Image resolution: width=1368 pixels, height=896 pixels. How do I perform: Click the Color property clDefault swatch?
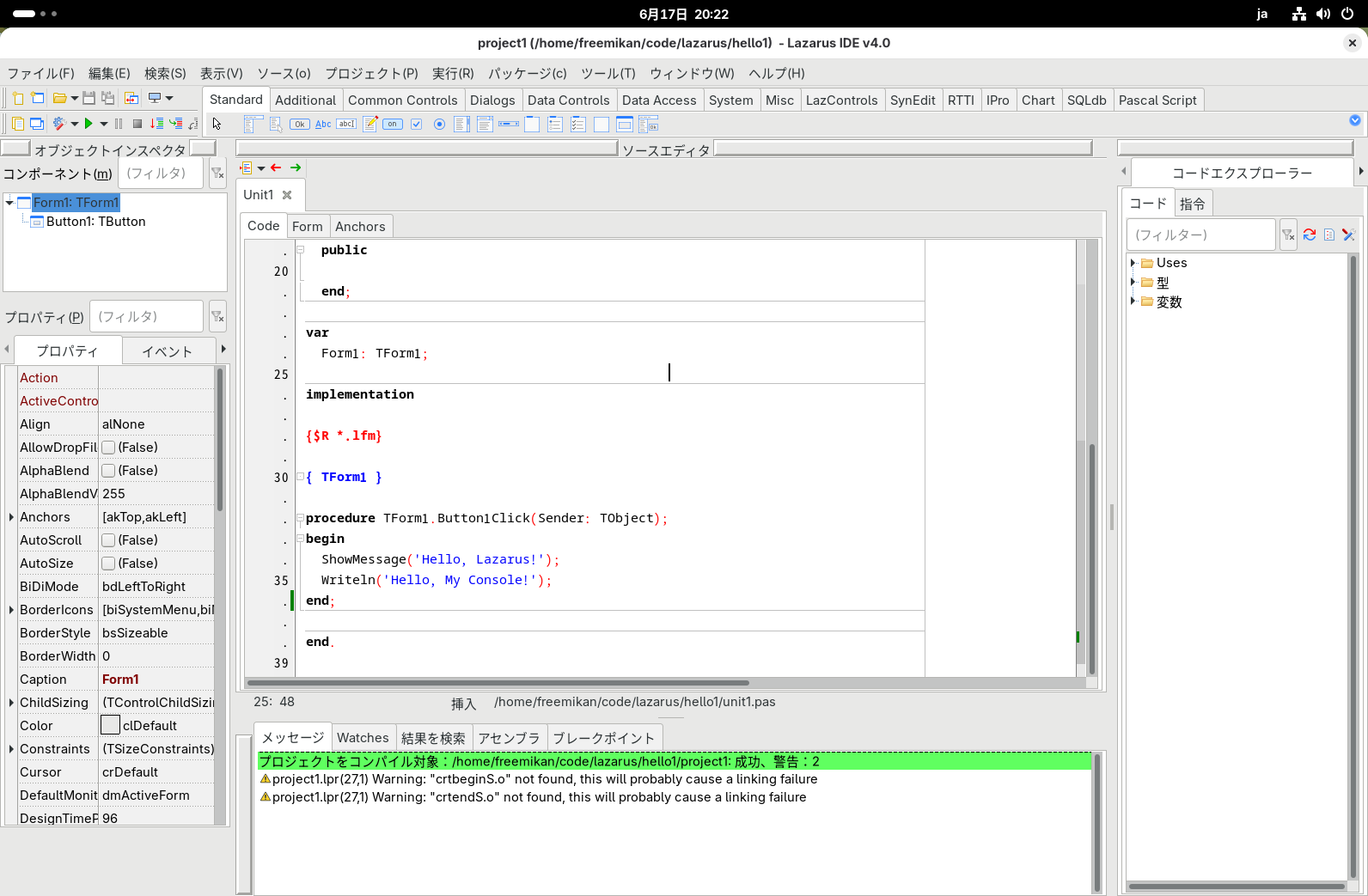(110, 726)
